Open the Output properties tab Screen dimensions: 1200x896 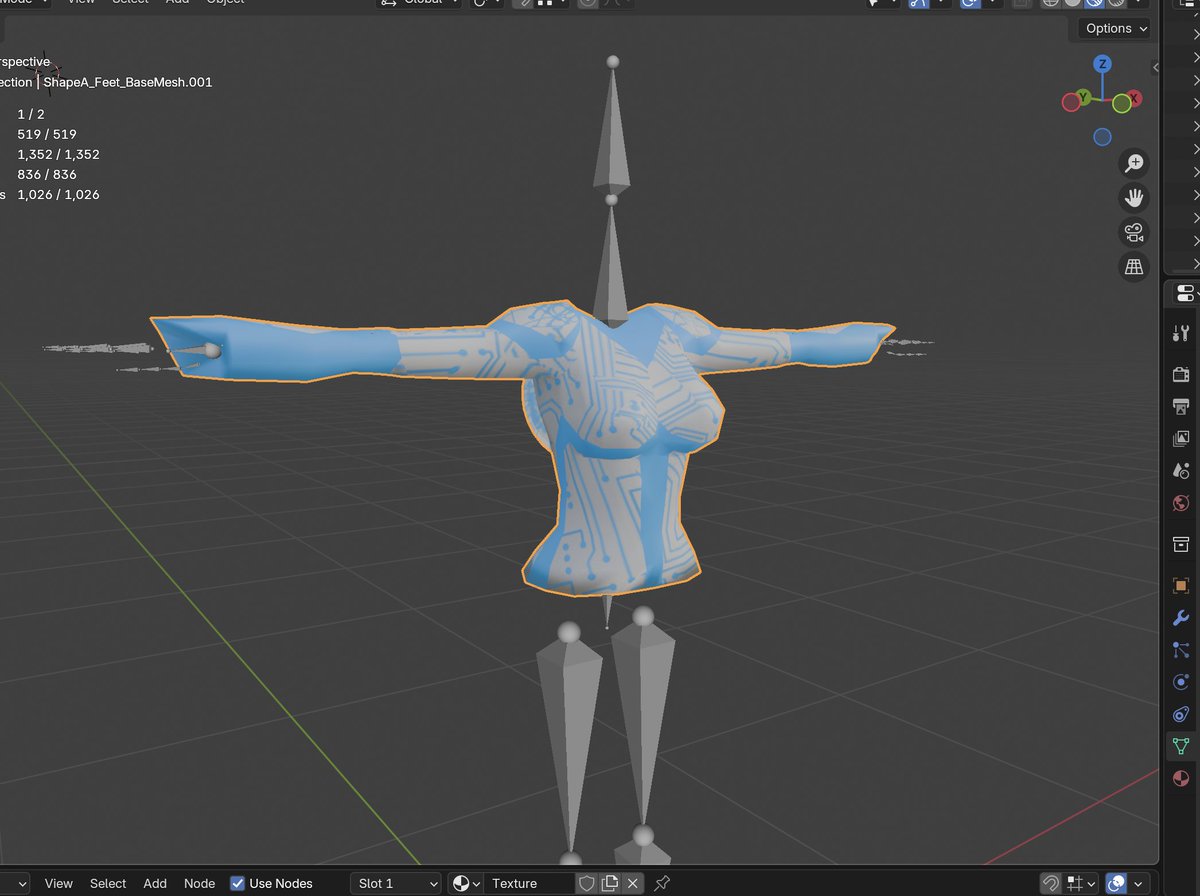[x=1181, y=406]
